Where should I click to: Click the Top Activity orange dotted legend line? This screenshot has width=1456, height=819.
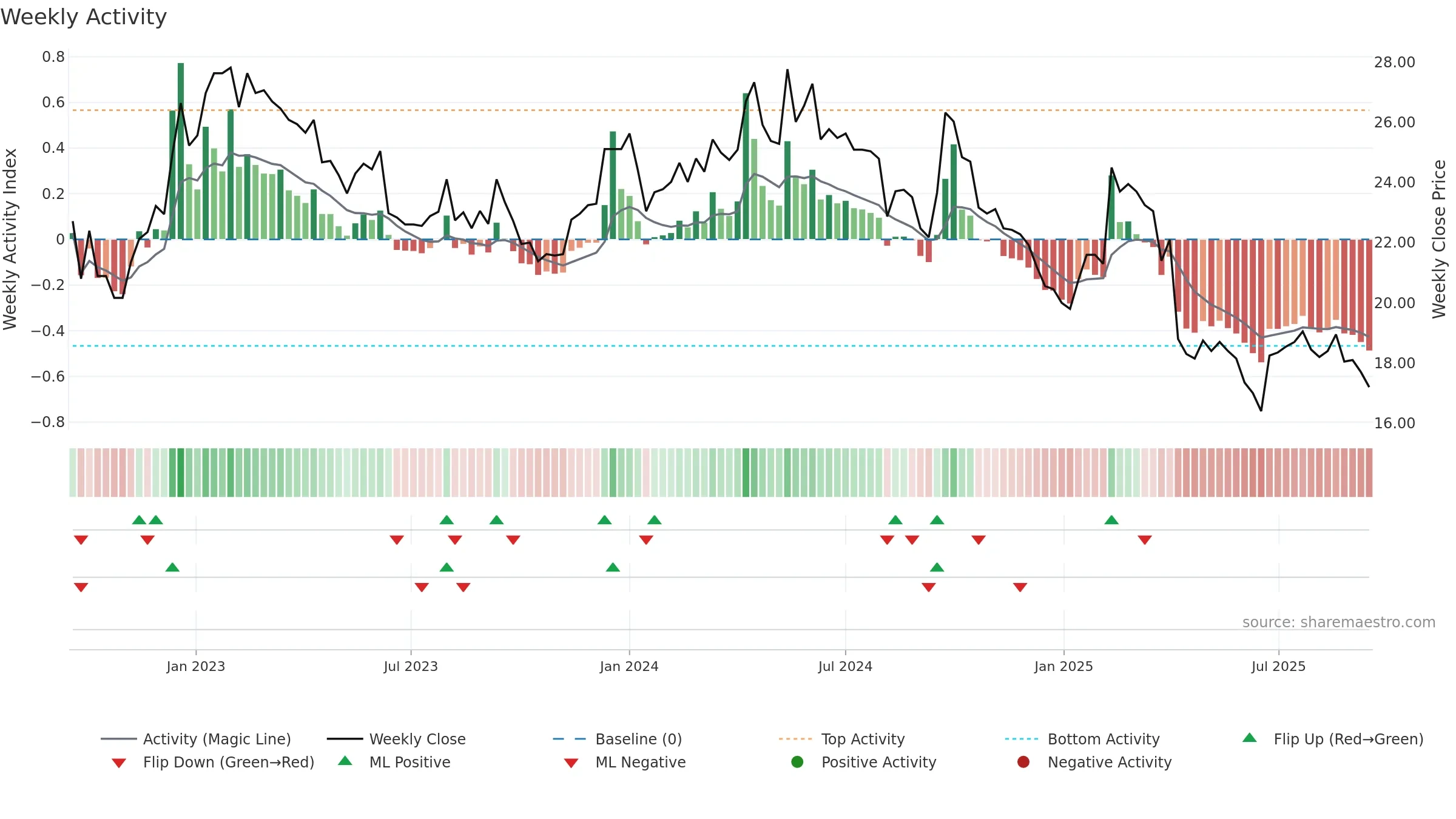795,739
